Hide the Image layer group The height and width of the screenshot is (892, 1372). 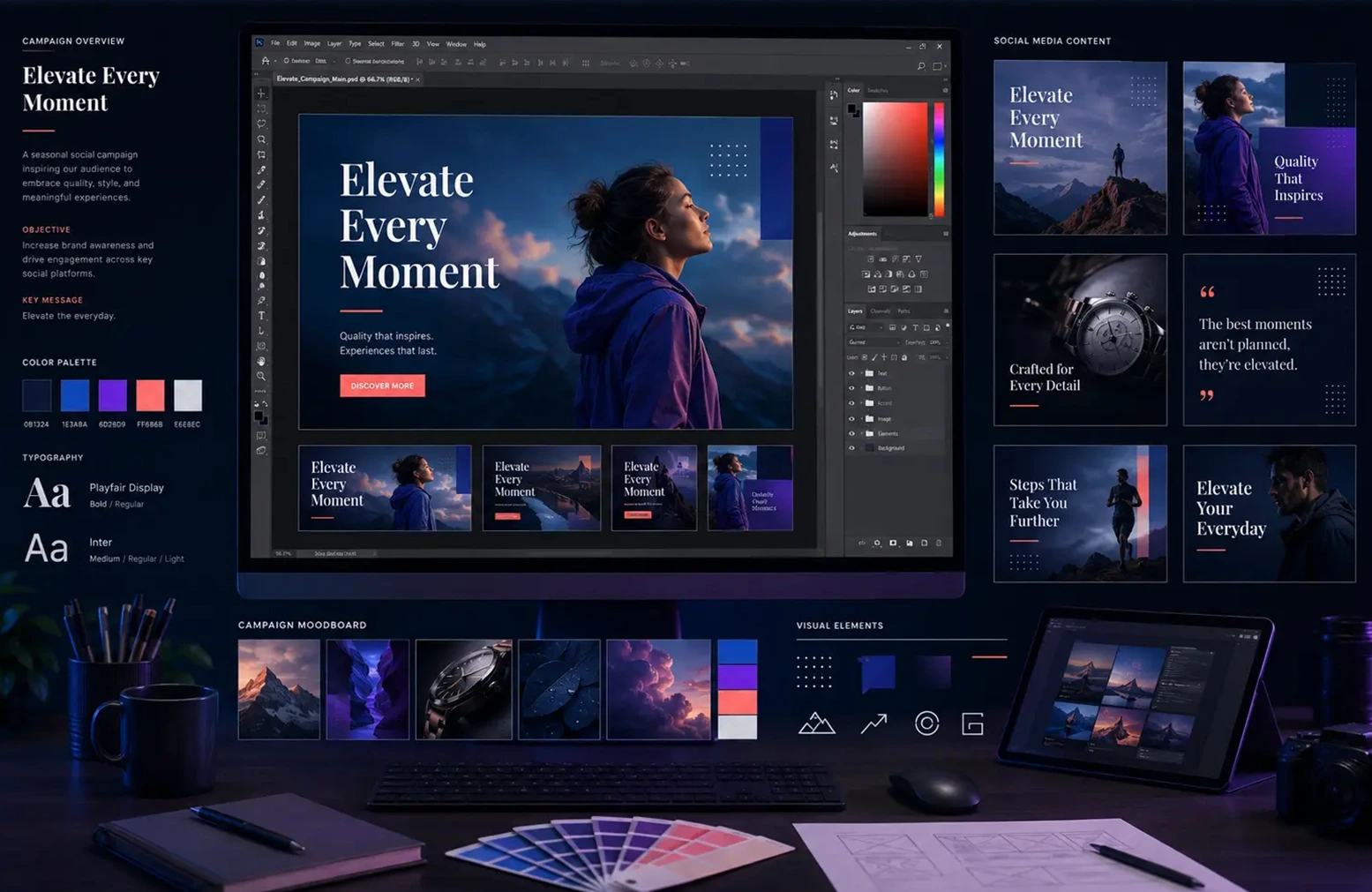click(851, 418)
